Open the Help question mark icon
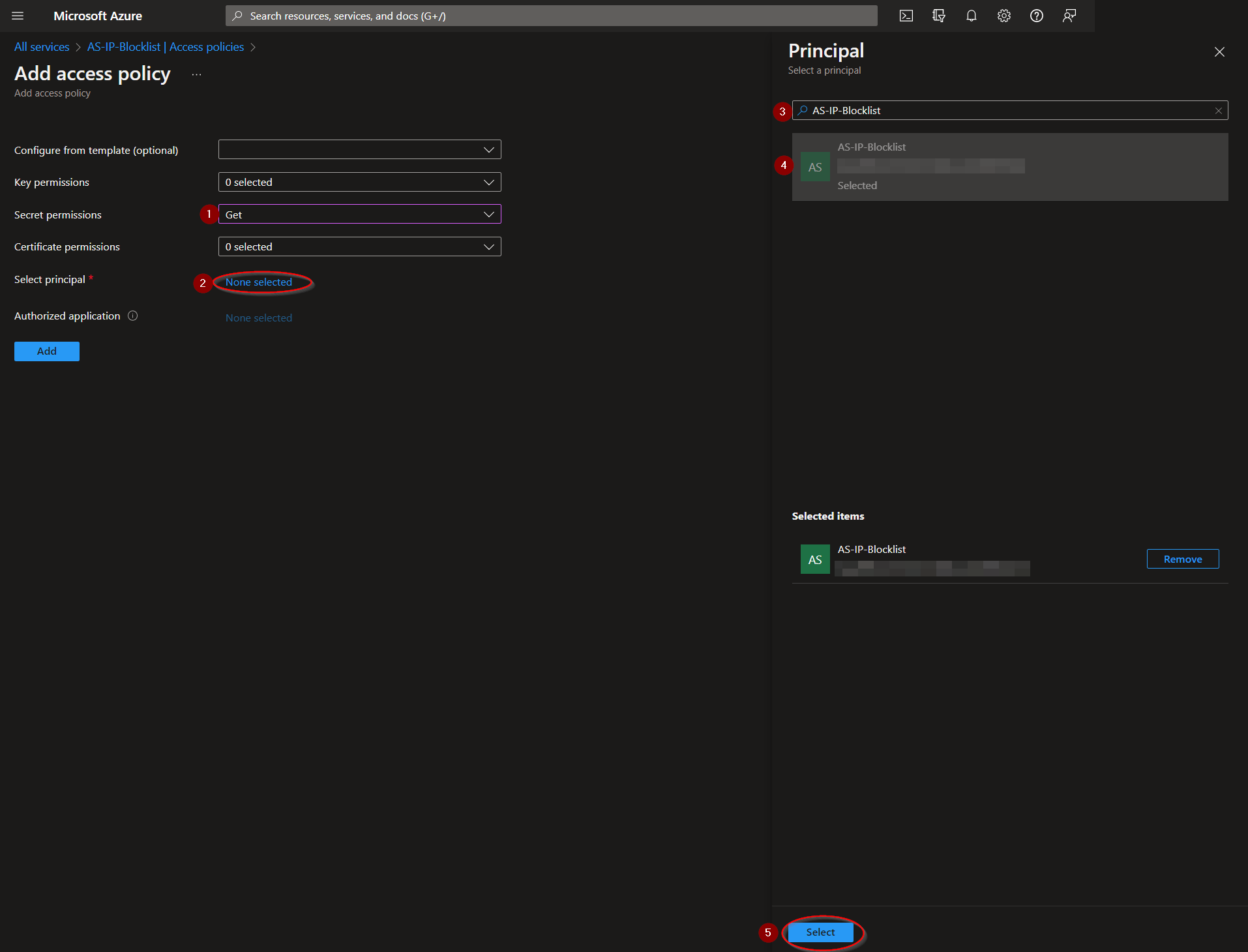Image resolution: width=1248 pixels, height=952 pixels. tap(1037, 16)
